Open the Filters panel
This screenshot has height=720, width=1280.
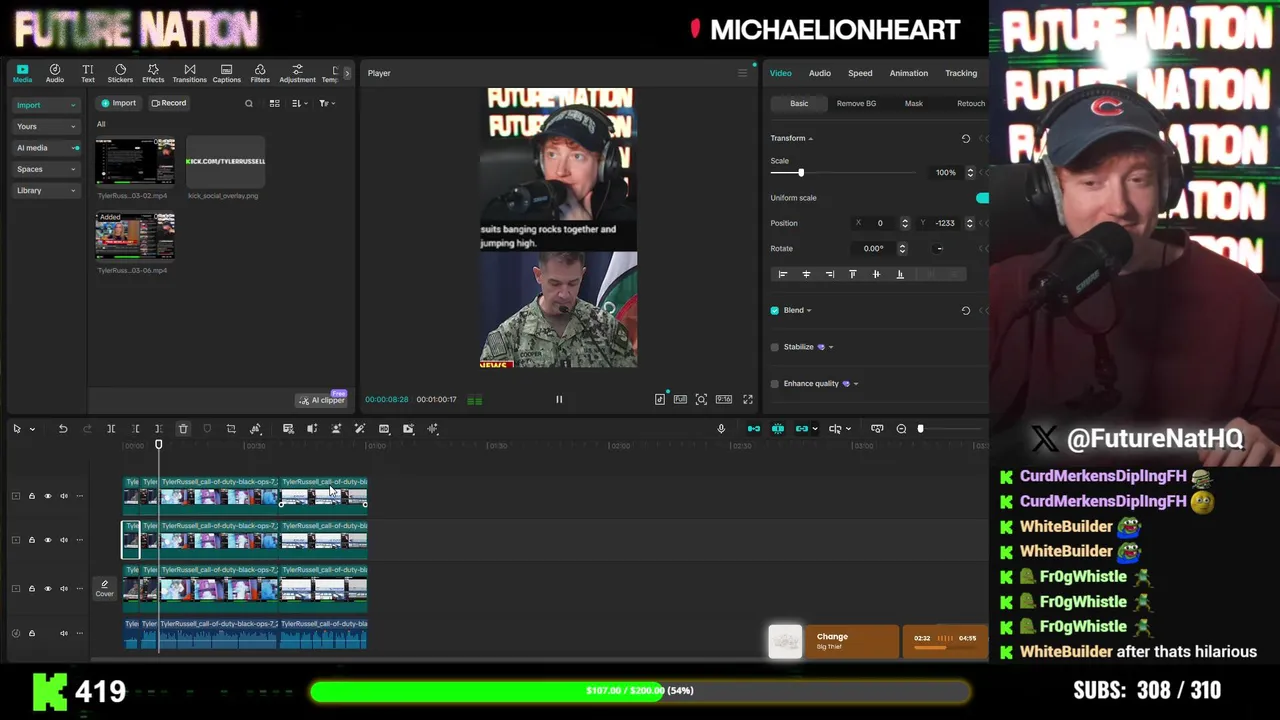pyautogui.click(x=260, y=73)
